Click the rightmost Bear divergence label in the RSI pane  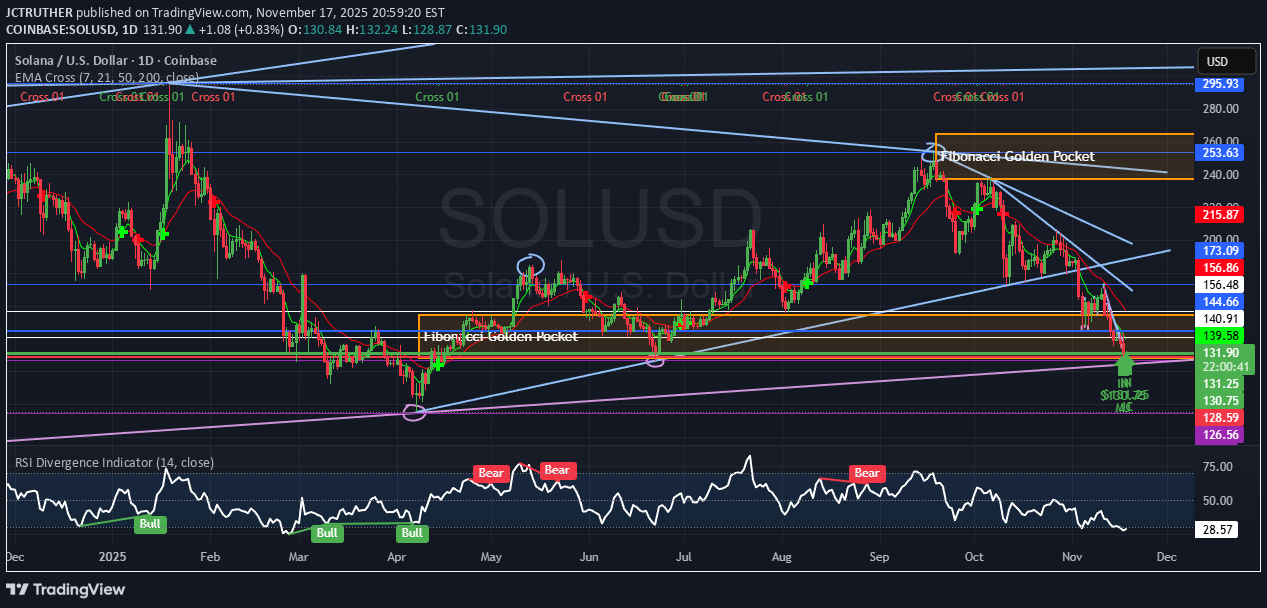[x=866, y=473]
